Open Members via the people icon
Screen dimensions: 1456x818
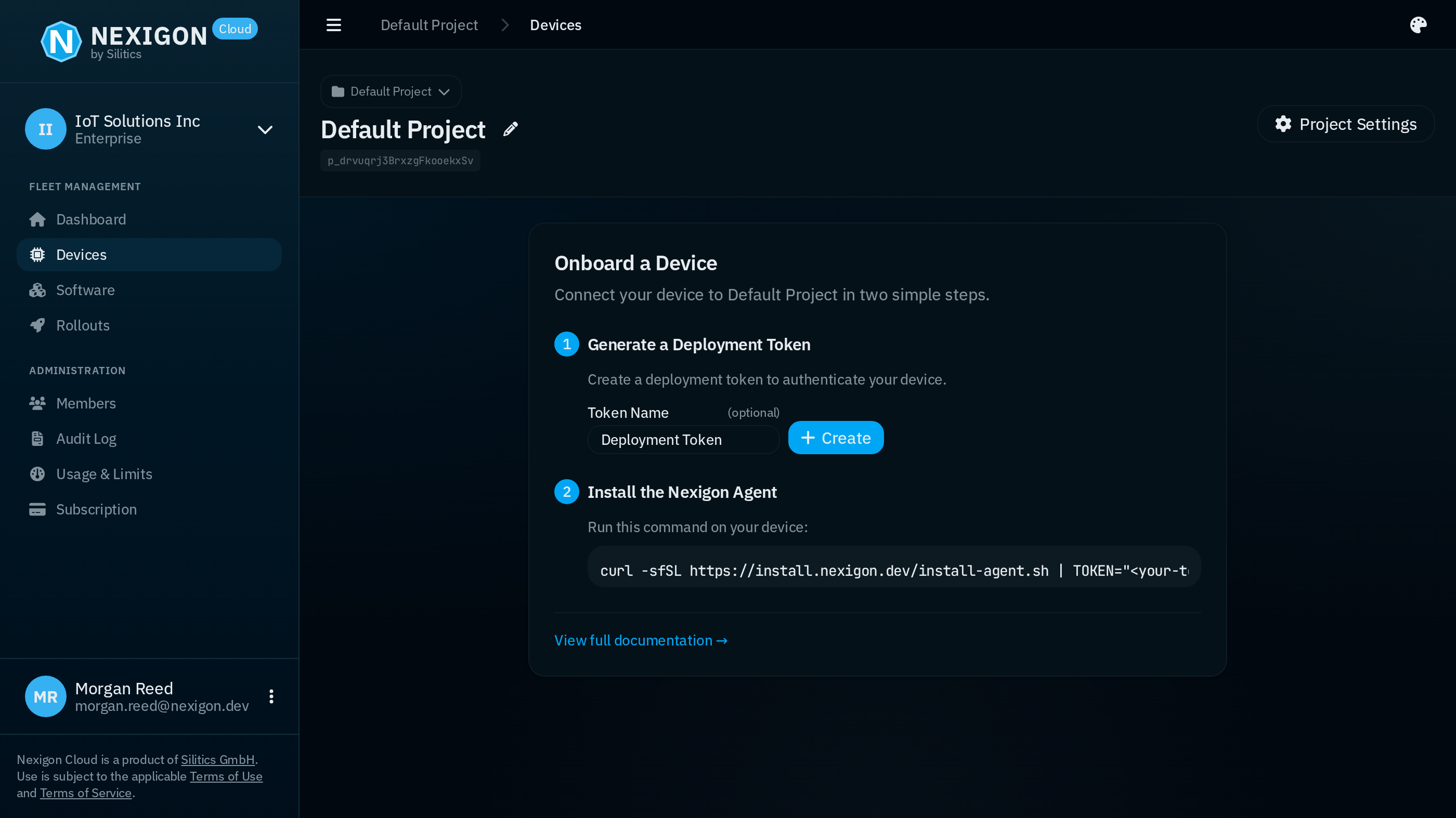(37, 403)
